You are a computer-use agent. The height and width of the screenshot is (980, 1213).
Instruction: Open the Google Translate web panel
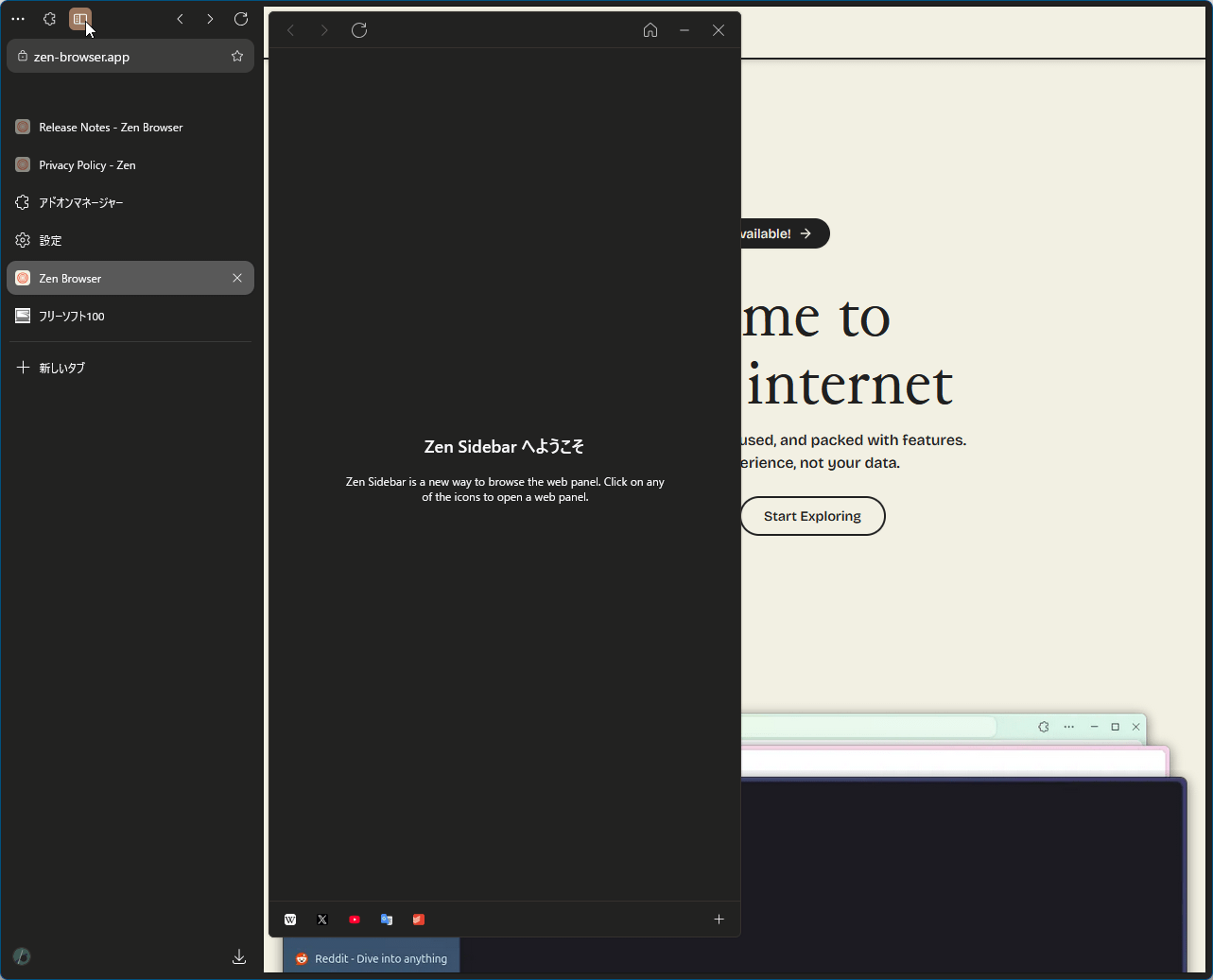[x=387, y=920]
